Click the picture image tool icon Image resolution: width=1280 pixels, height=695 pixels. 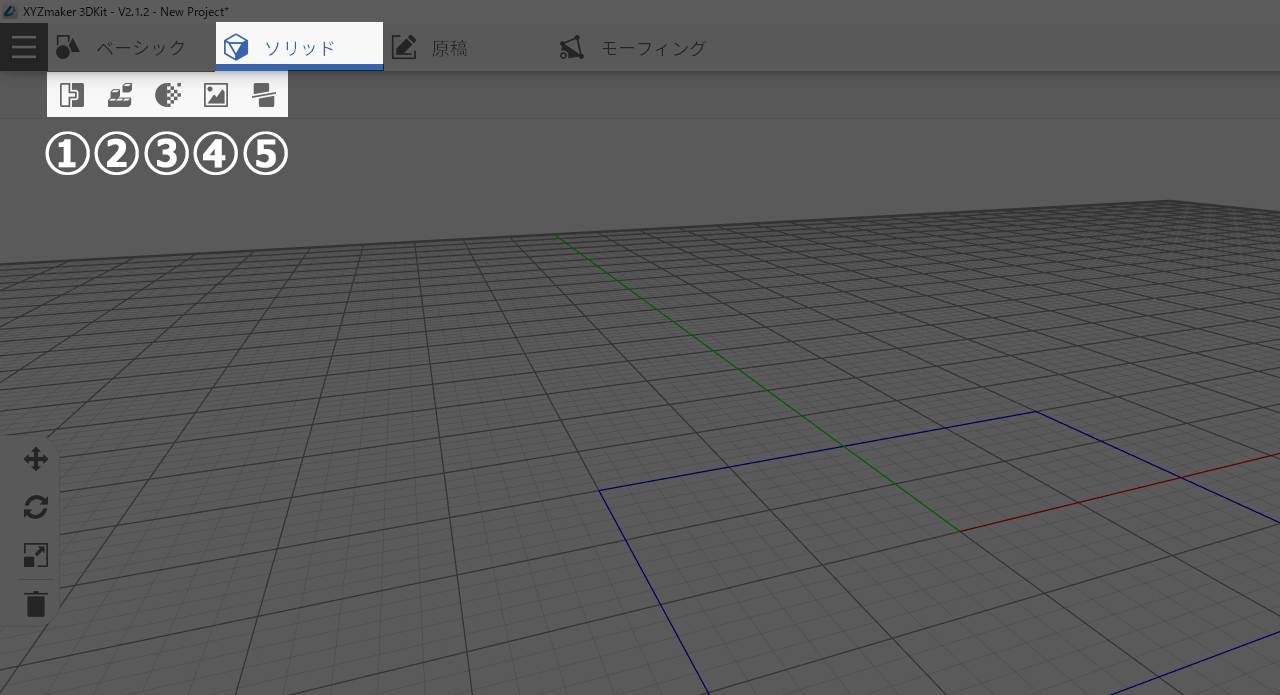[x=216, y=95]
